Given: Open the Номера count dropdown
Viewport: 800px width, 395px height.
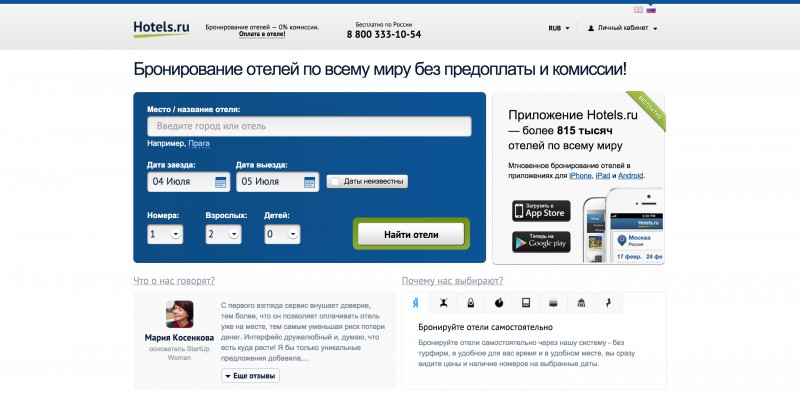Looking at the screenshot, I should [165, 234].
